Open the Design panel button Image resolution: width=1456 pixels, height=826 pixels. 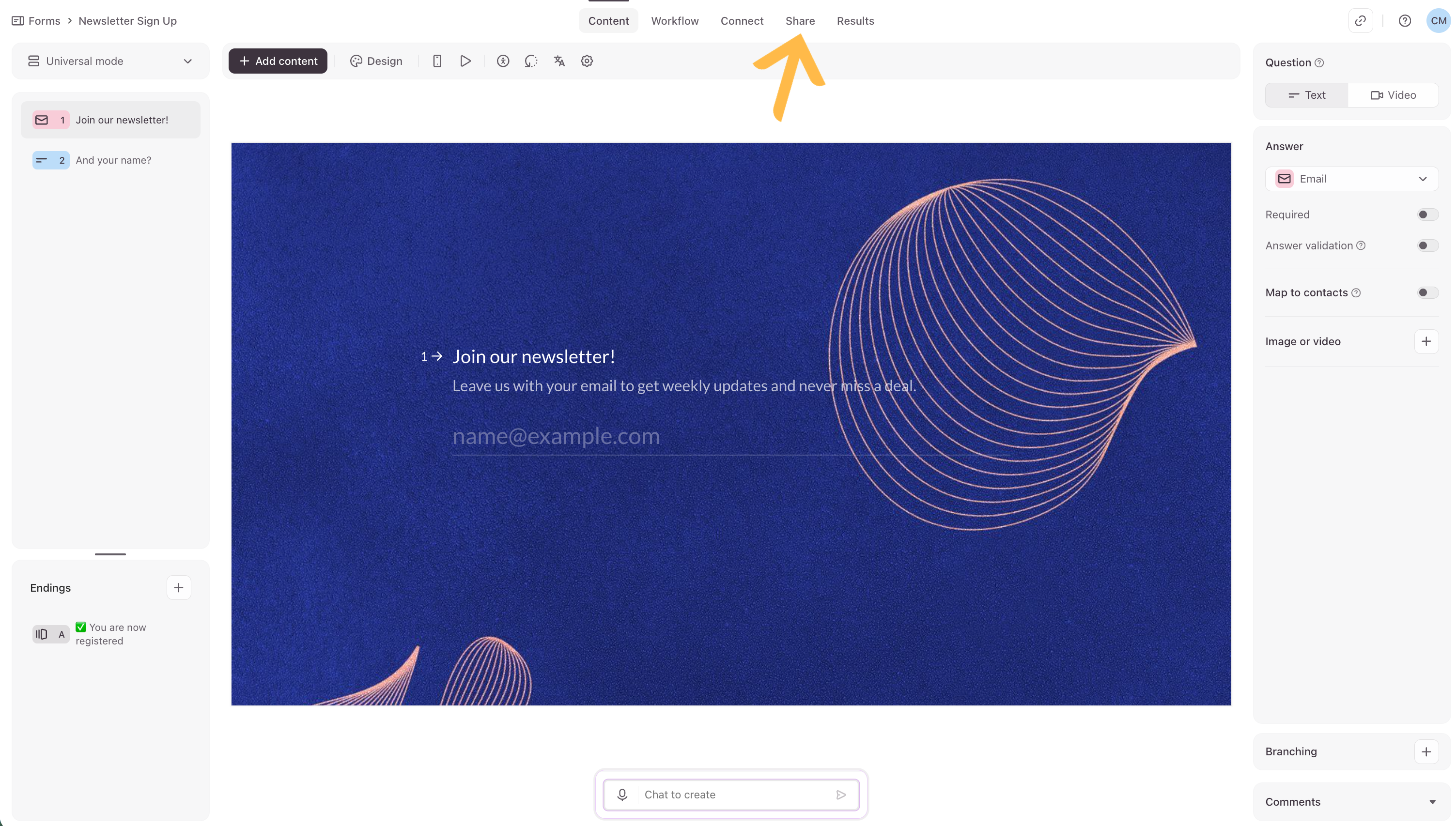(x=376, y=61)
